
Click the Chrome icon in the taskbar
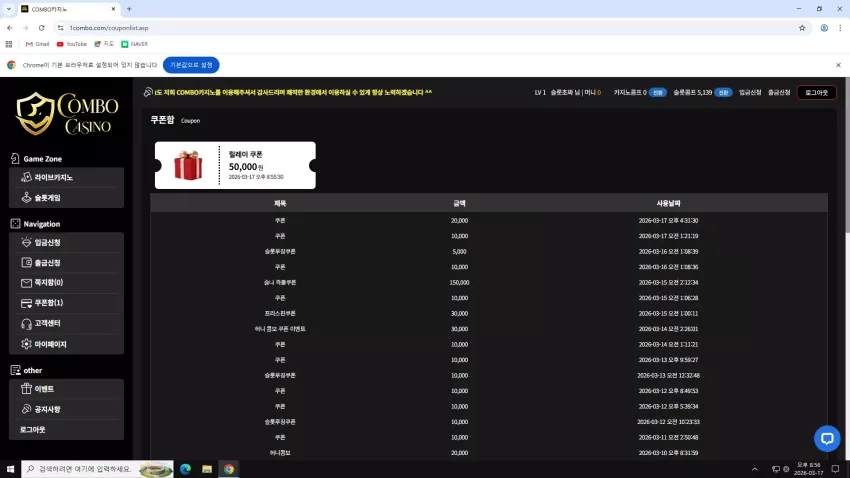tap(229, 469)
